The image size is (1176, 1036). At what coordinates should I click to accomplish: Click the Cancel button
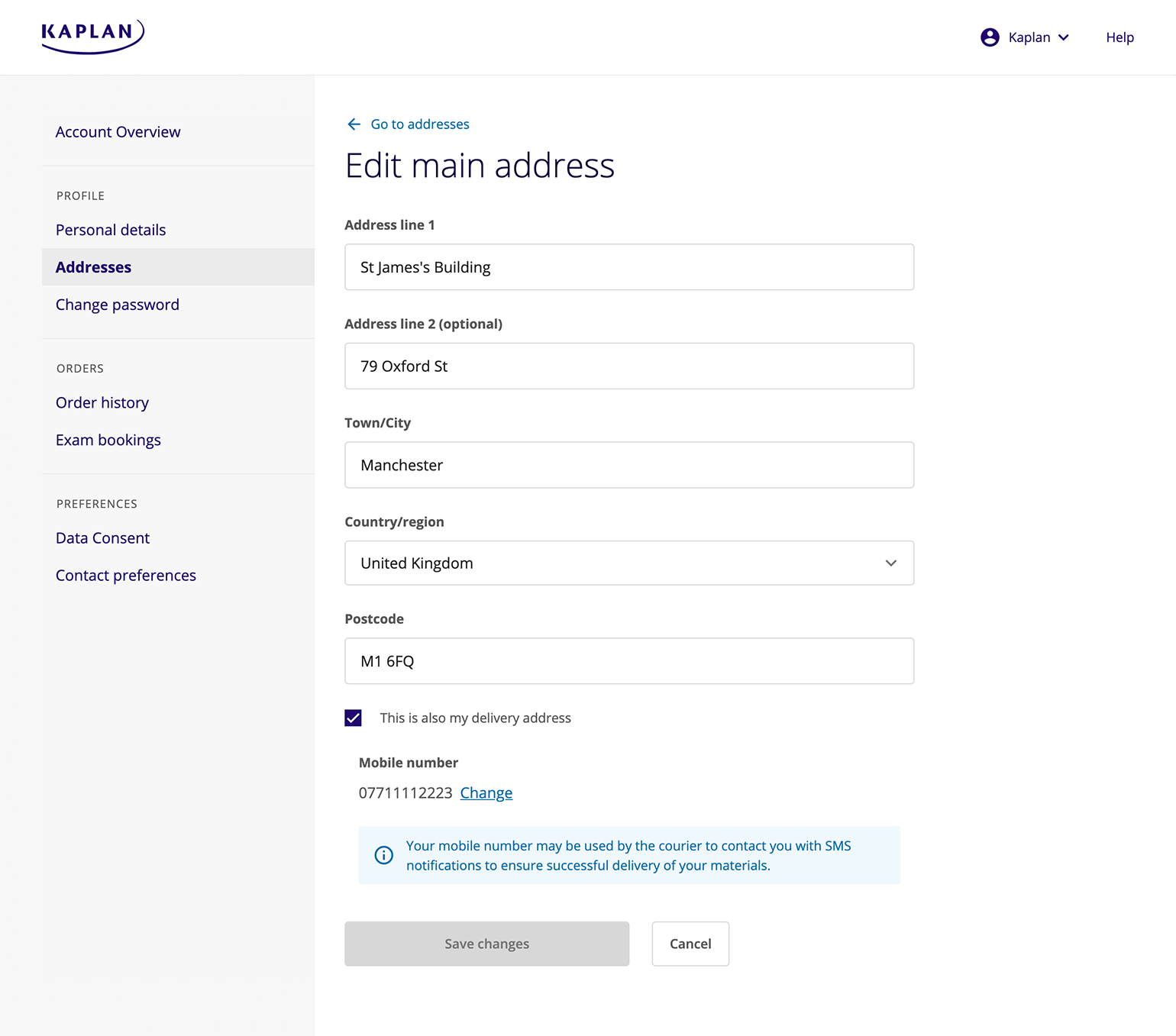(x=690, y=944)
